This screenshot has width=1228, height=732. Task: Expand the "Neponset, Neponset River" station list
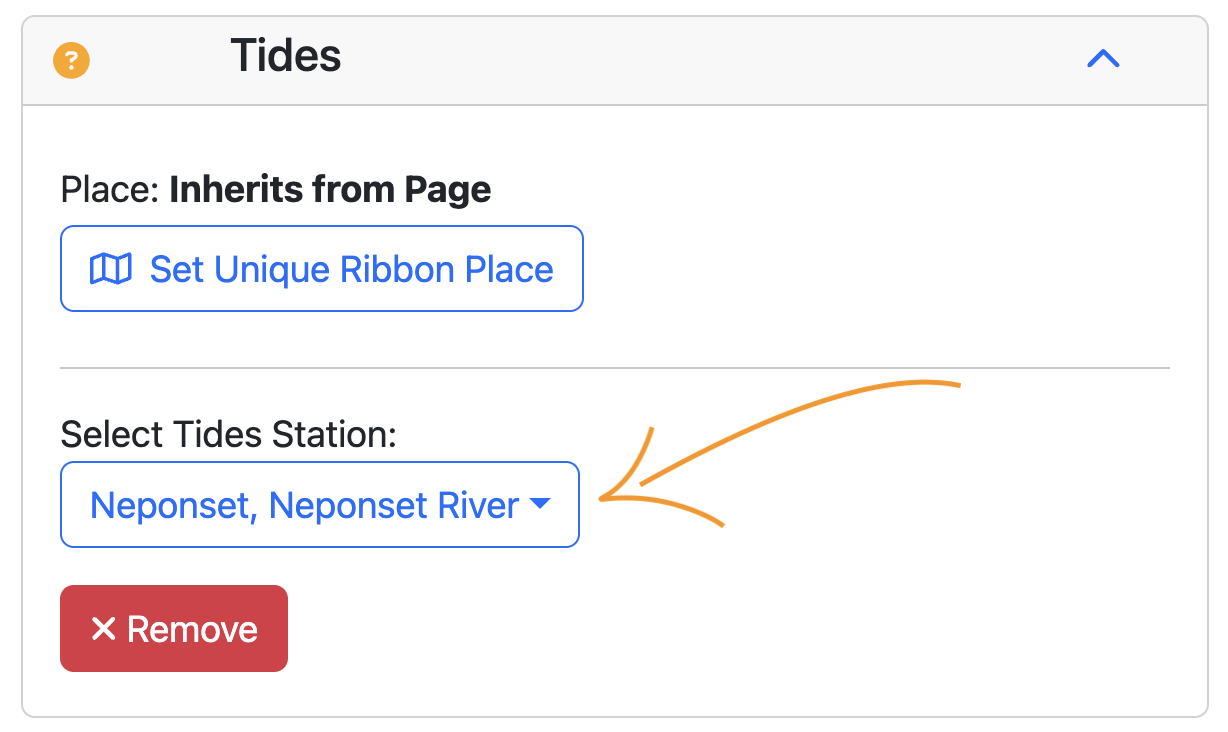(x=320, y=505)
